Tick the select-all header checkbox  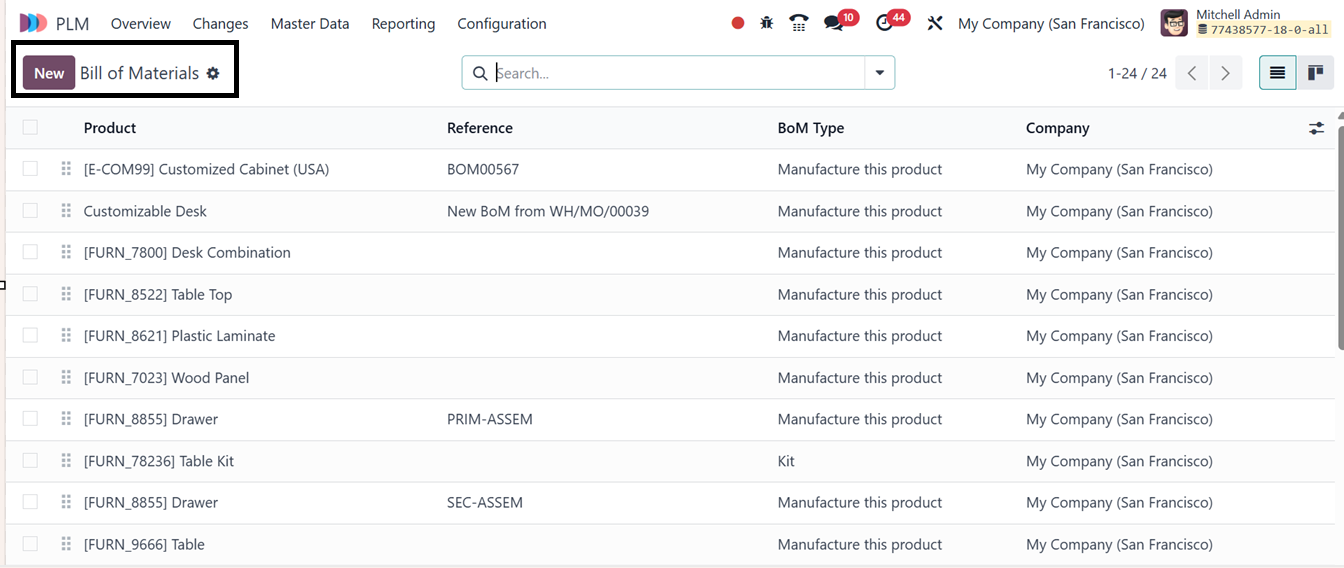(30, 127)
